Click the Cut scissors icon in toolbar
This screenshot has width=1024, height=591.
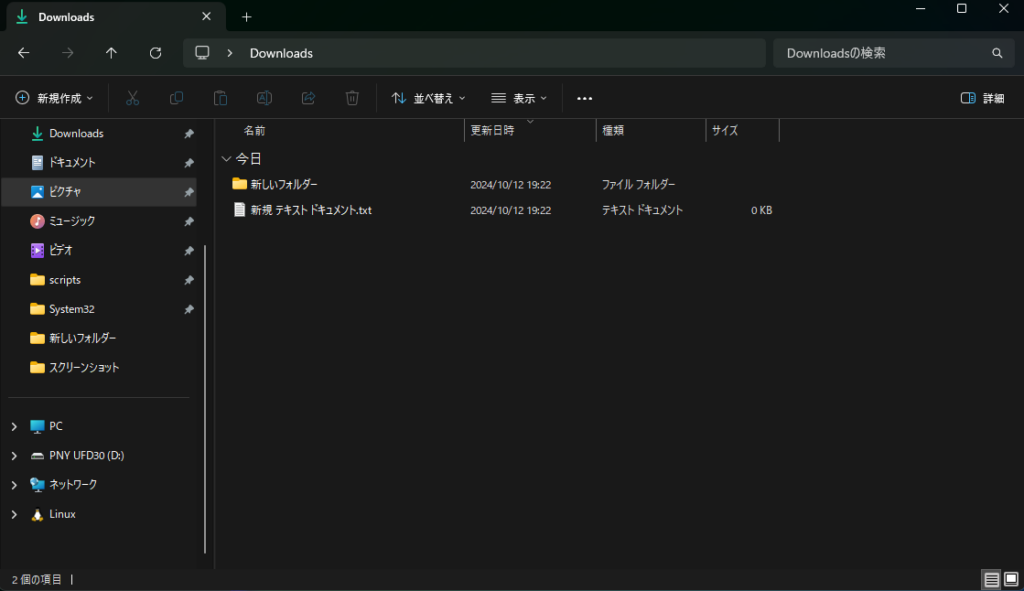point(132,98)
